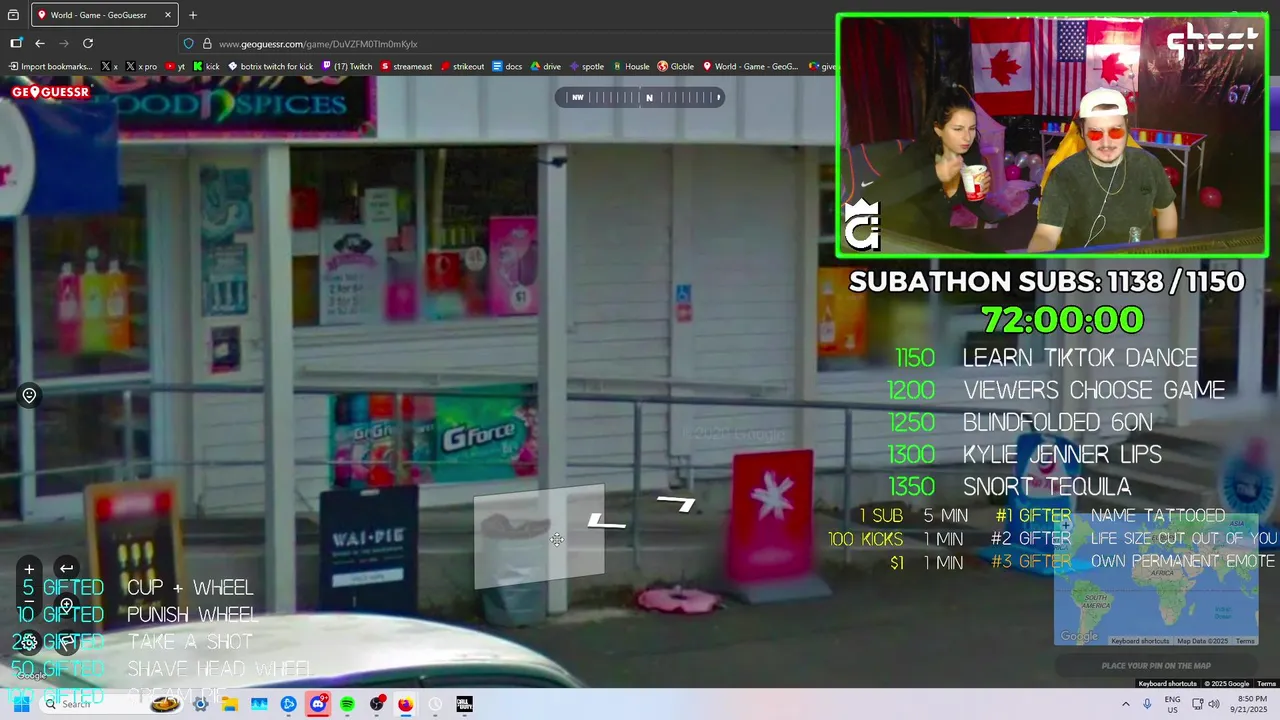This screenshot has height=720, width=1280.
Task: Open World - Game - GeoGuessr bookmark
Action: click(750, 67)
